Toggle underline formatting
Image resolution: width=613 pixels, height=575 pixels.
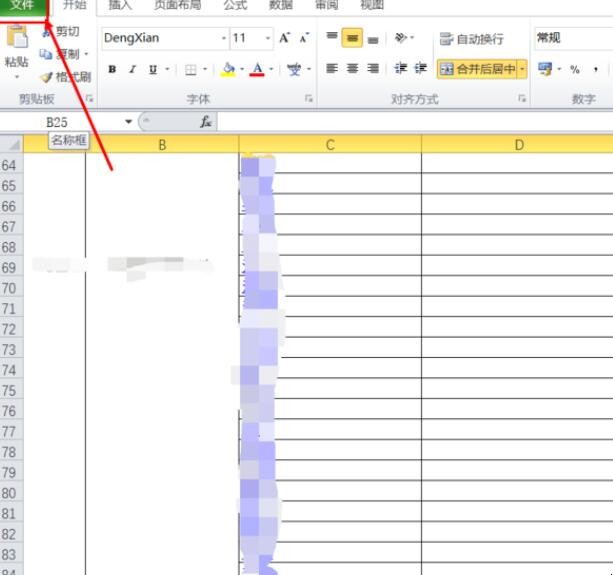153,69
